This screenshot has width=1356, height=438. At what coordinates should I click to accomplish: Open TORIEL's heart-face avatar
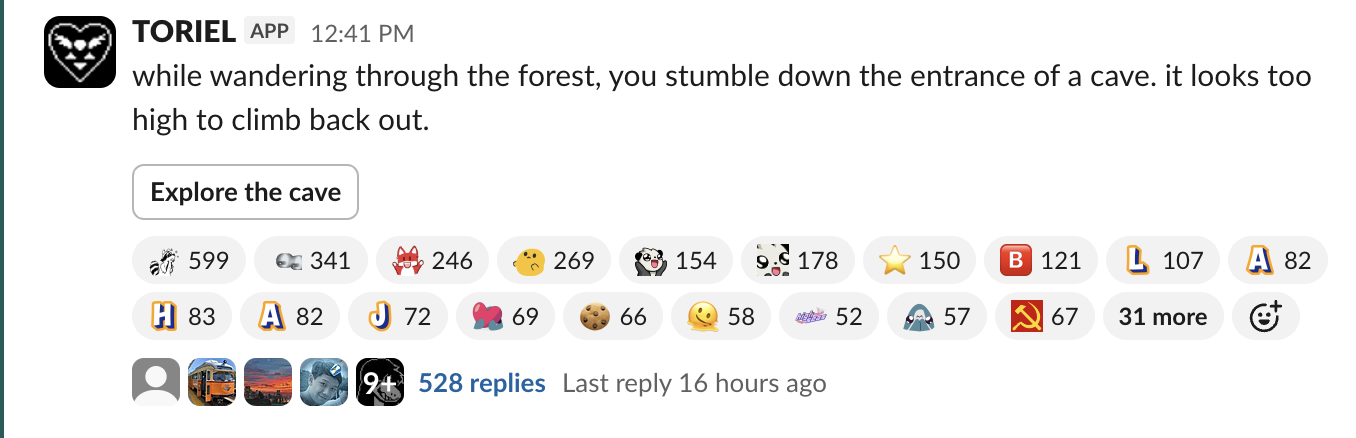point(78,52)
